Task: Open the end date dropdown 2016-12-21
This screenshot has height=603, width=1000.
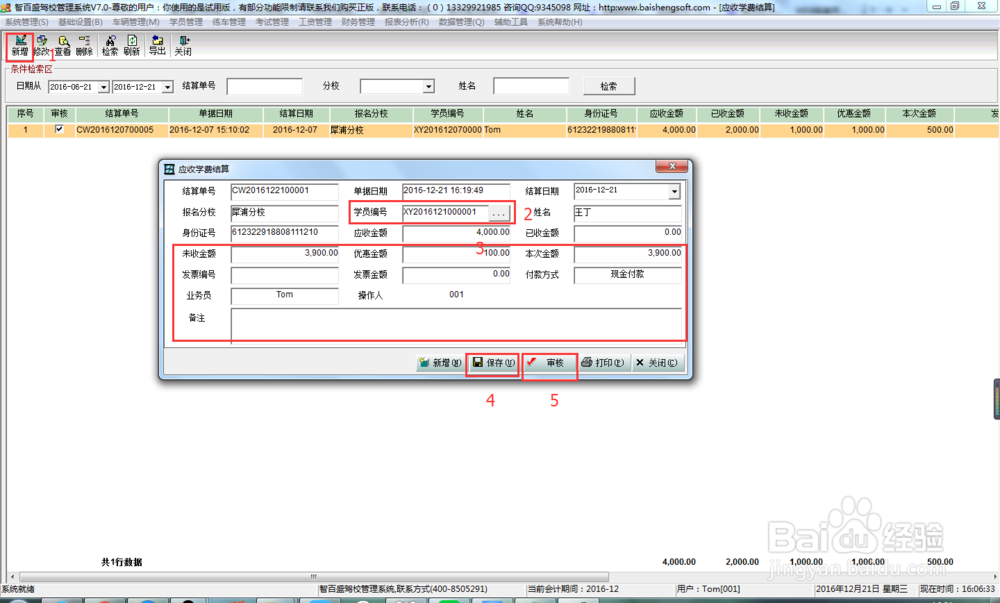Action: click(167, 87)
